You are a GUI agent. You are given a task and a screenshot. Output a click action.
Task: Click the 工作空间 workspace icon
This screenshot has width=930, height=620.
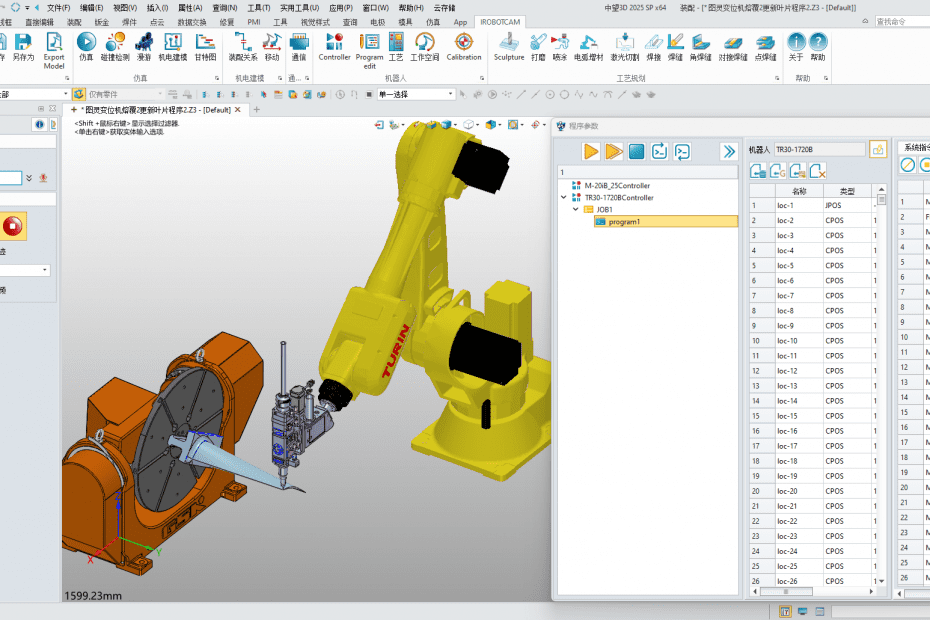click(x=425, y=46)
